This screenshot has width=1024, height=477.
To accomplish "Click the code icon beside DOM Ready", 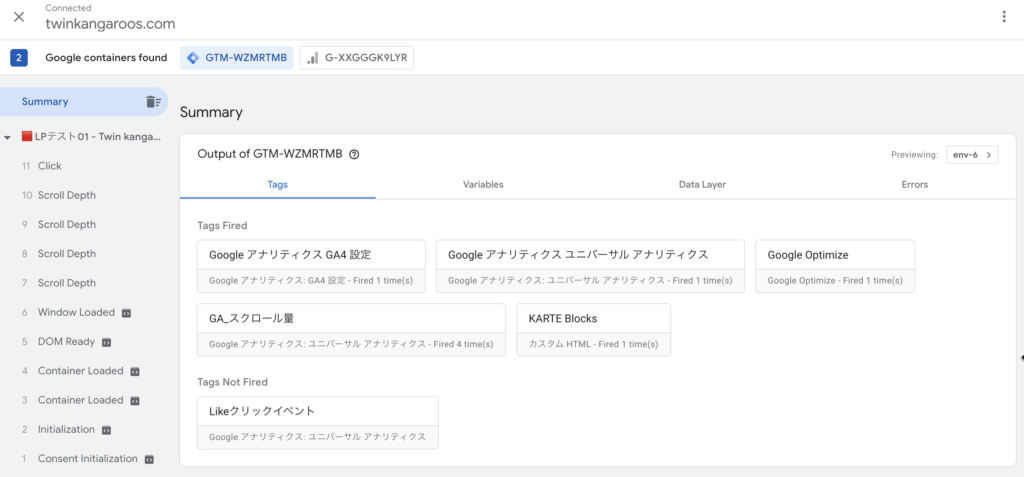I will pyautogui.click(x=106, y=342).
